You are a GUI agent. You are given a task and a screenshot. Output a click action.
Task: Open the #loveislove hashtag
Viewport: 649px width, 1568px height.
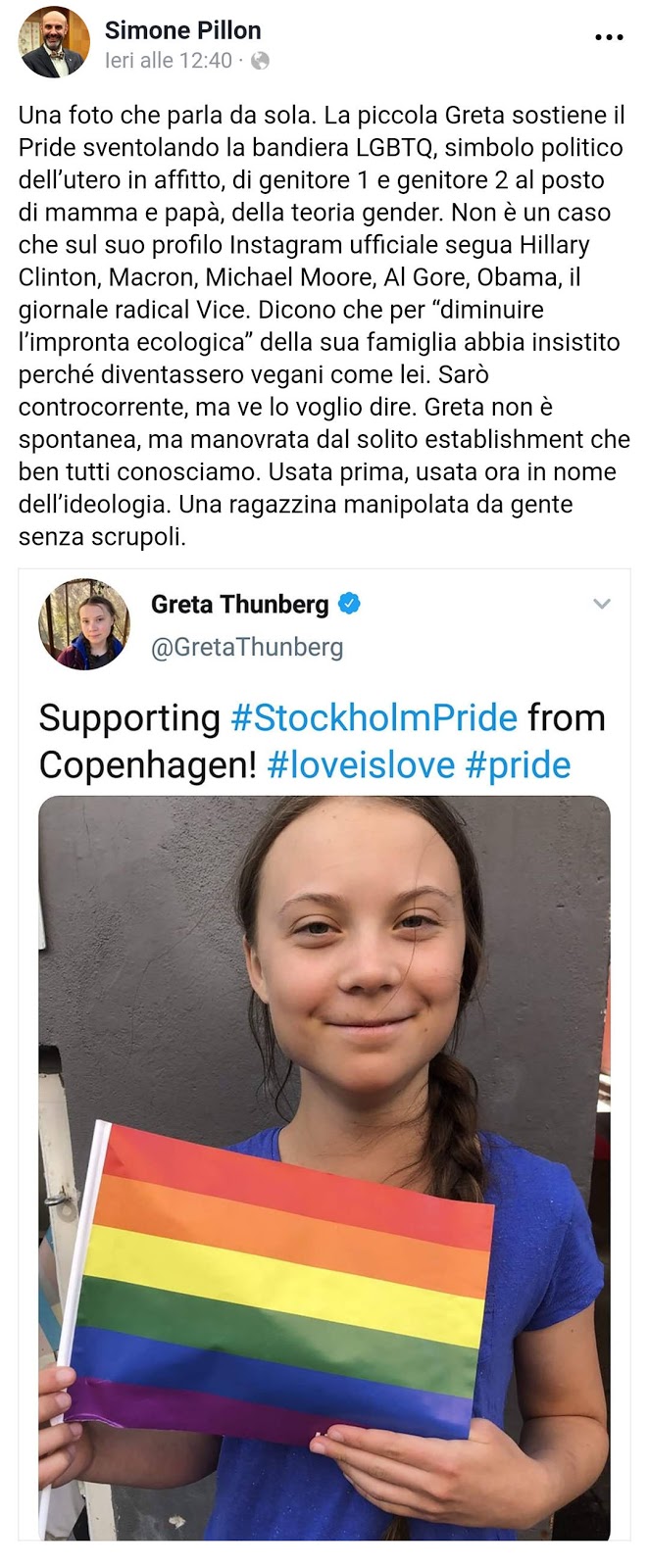click(x=362, y=764)
